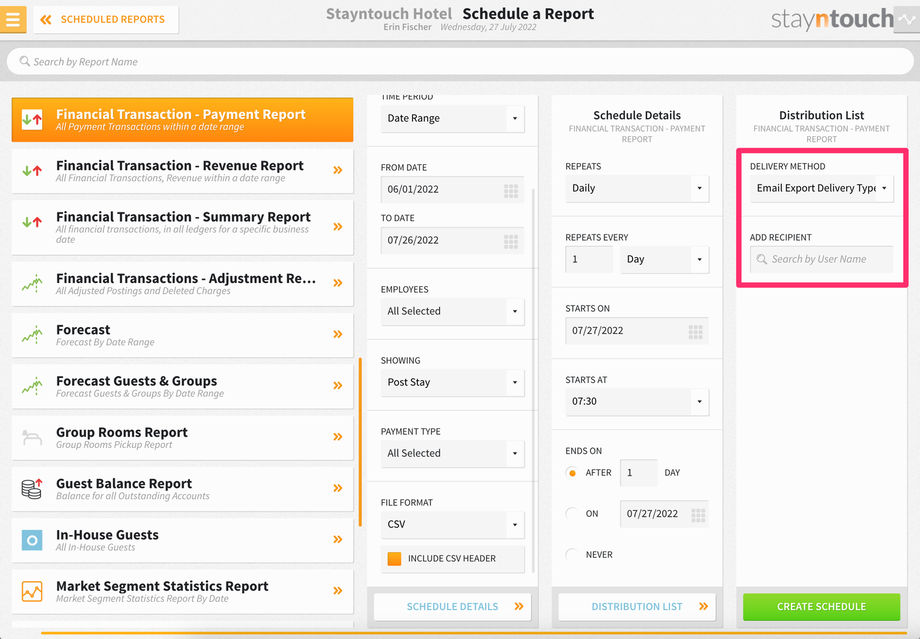Click the Adjustment Report chart icon

[32, 283]
